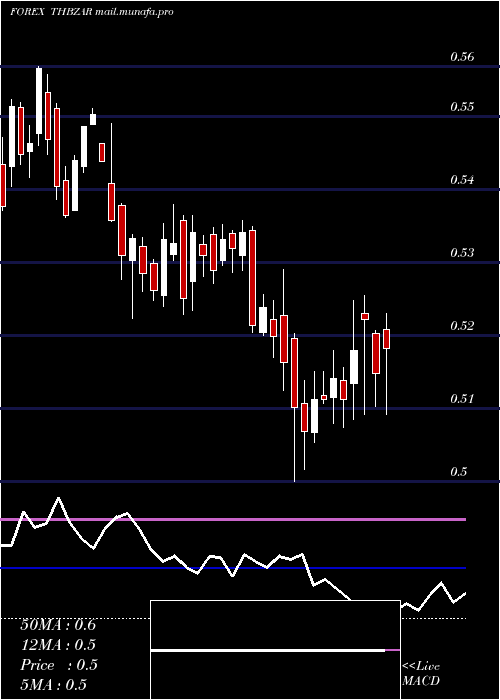Click the pink horizontal line in indicator panel
This screenshot has height=700, width=500.
pos(233,520)
